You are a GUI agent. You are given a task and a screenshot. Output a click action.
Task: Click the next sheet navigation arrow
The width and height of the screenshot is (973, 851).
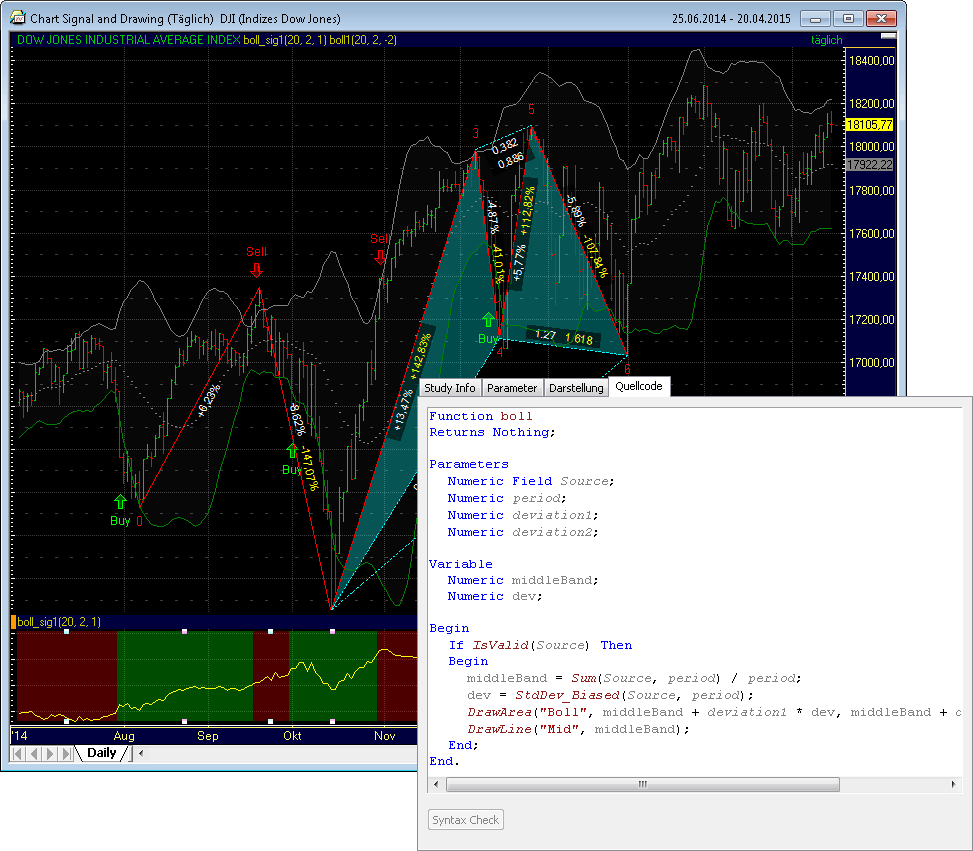tap(52, 753)
